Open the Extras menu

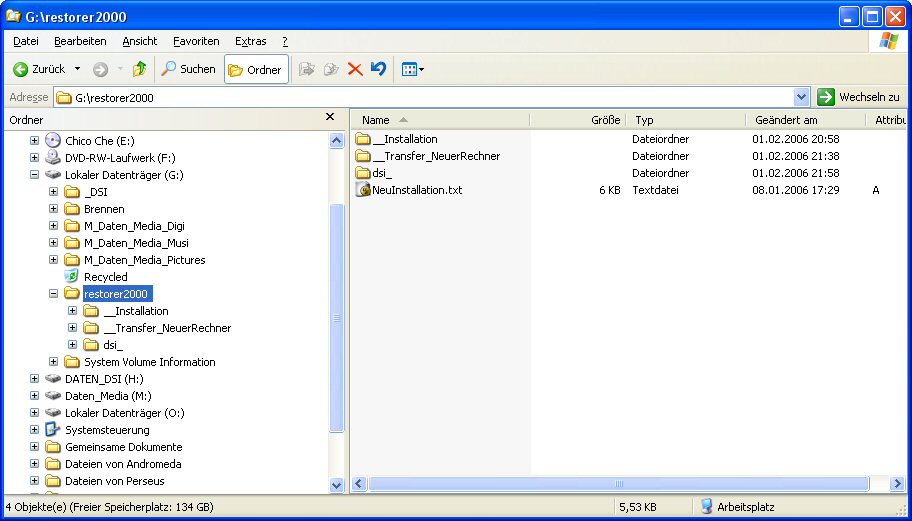pyautogui.click(x=251, y=41)
